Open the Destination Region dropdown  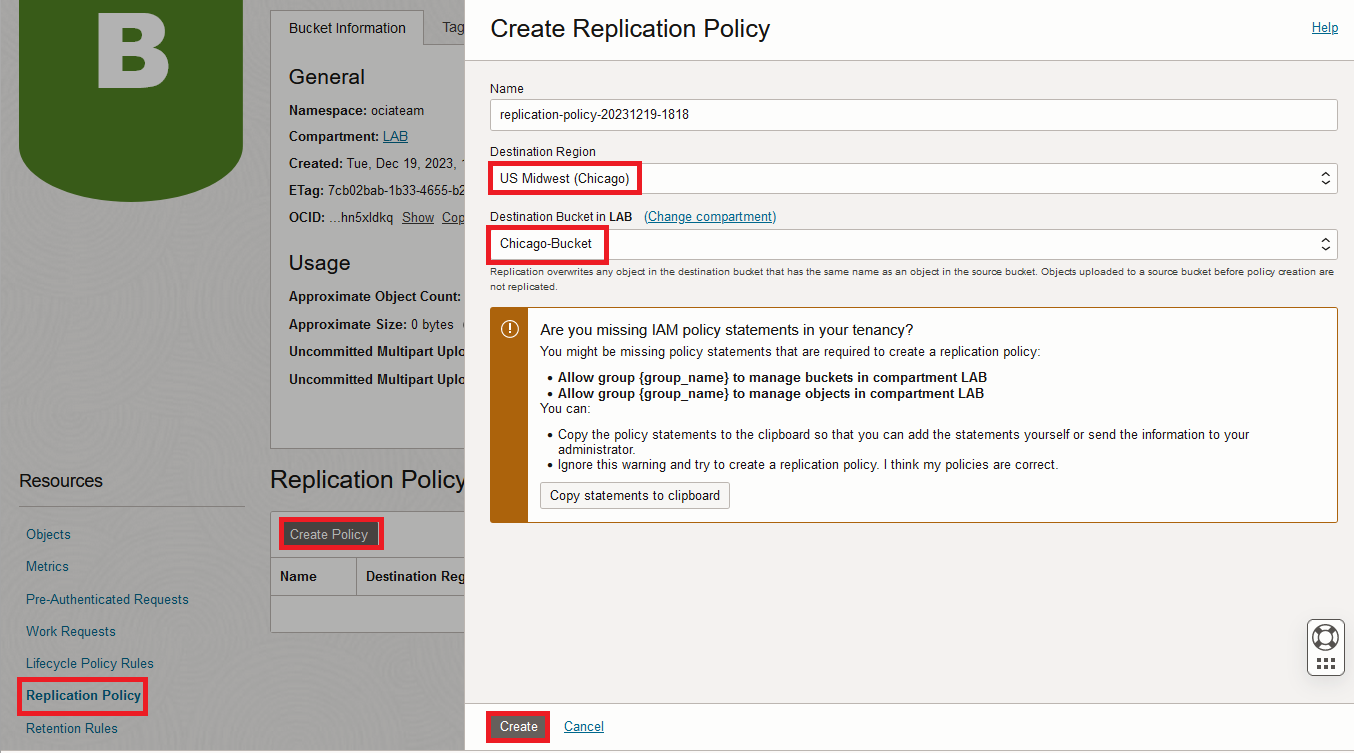tap(913, 179)
